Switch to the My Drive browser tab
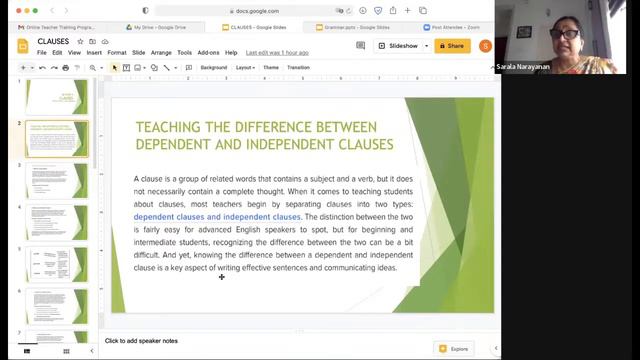This screenshot has width=640, height=360. coord(156,27)
